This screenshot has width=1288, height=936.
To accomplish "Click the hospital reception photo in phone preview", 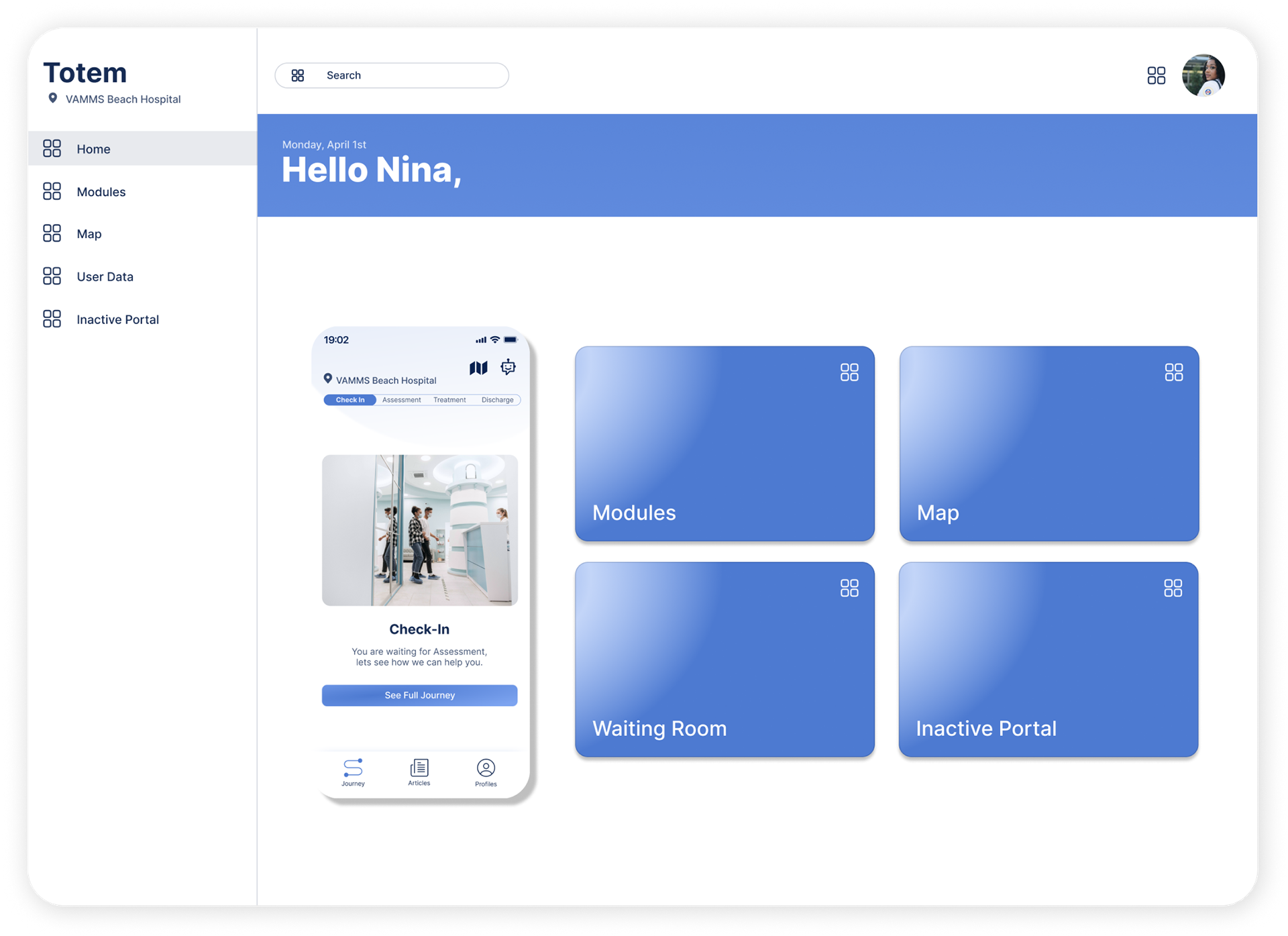I will [x=420, y=530].
